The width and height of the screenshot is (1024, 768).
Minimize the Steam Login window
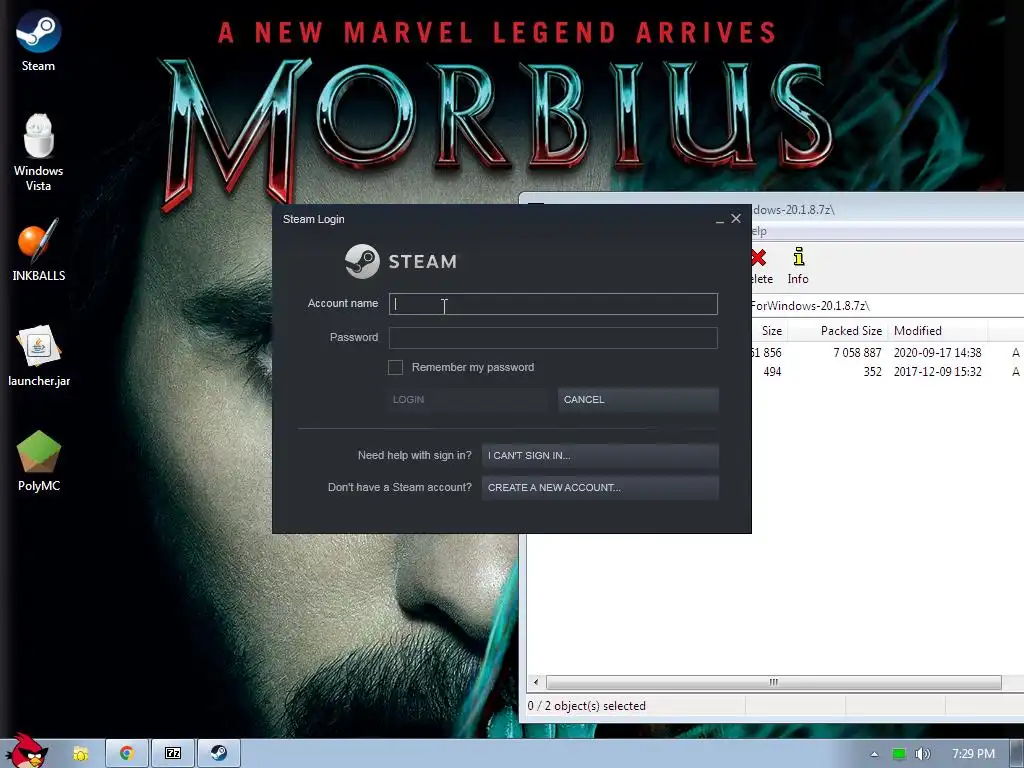(720, 219)
